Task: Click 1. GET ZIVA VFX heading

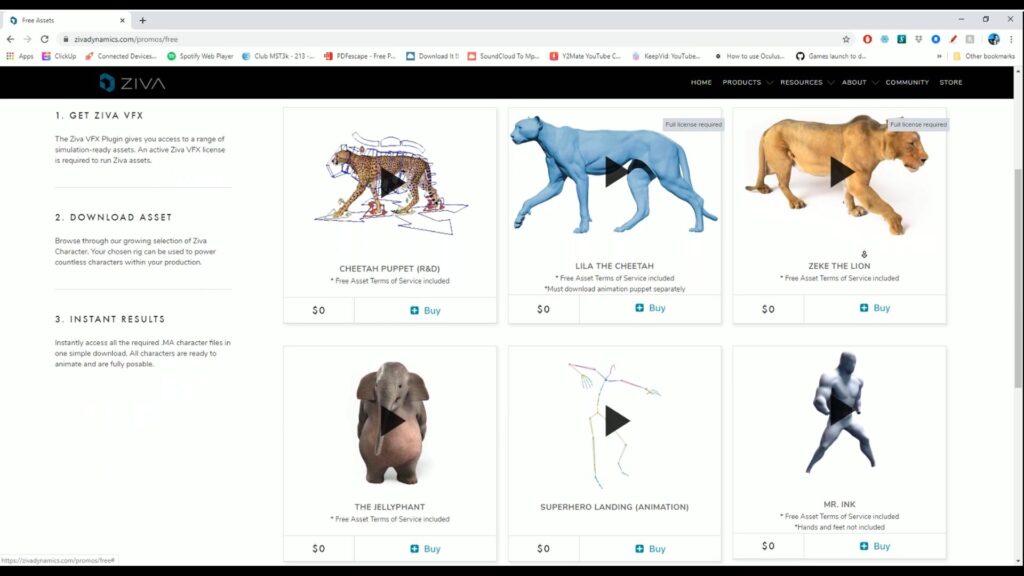Action: pos(99,116)
